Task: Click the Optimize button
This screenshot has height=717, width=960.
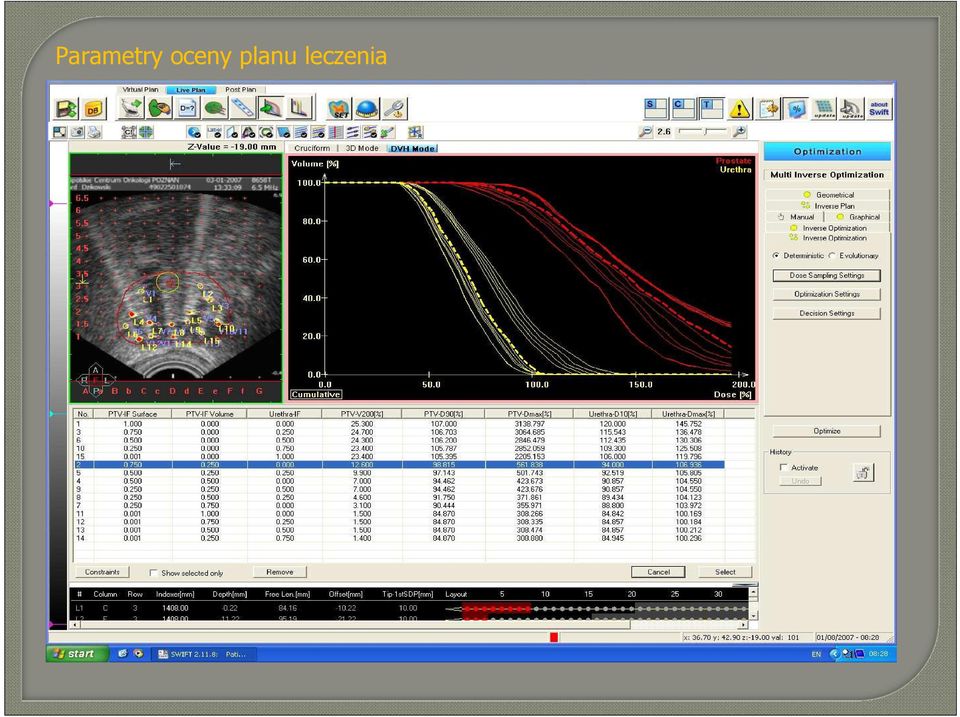Action: click(x=827, y=431)
